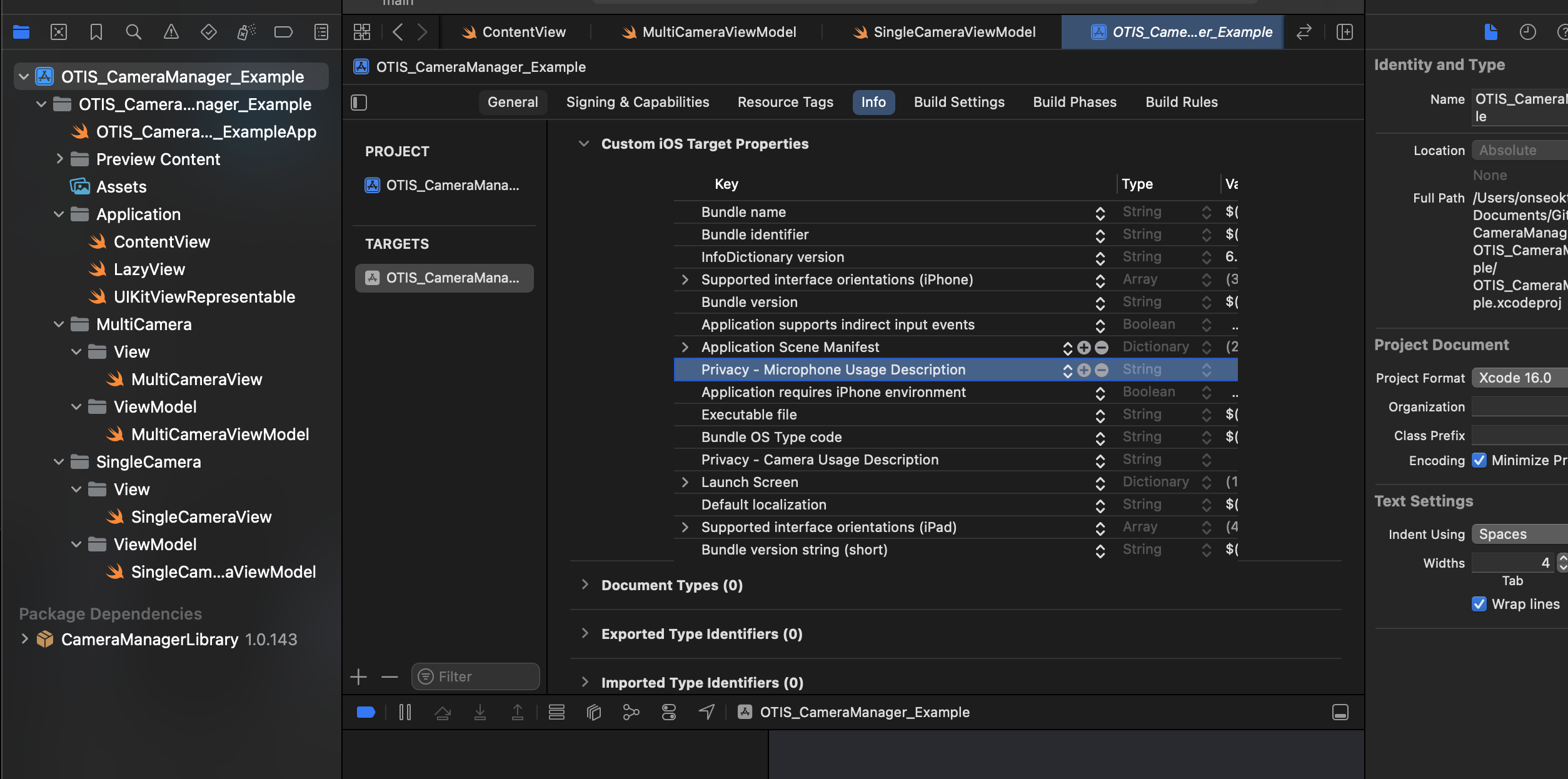Open the Issue navigator warning icon
The height and width of the screenshot is (779, 1568).
[171, 32]
